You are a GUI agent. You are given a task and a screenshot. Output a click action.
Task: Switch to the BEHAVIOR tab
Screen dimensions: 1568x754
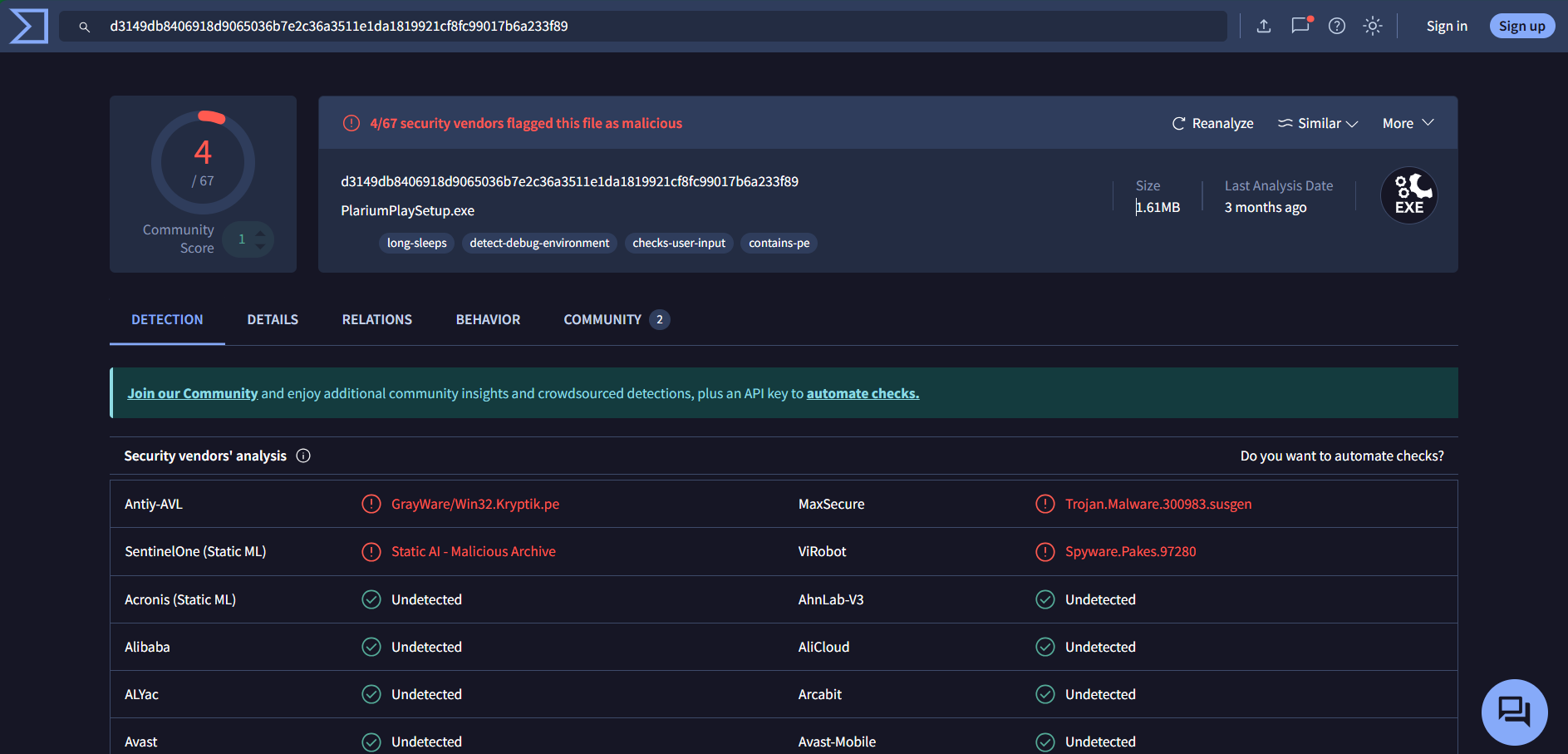(x=488, y=319)
